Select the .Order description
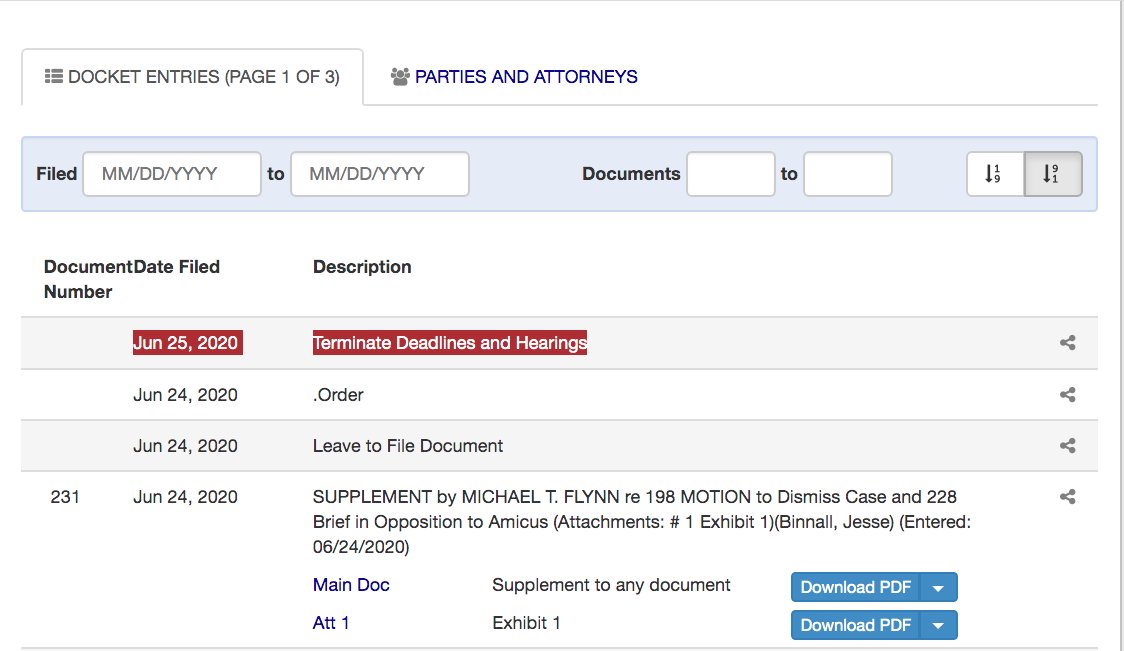 (x=338, y=395)
